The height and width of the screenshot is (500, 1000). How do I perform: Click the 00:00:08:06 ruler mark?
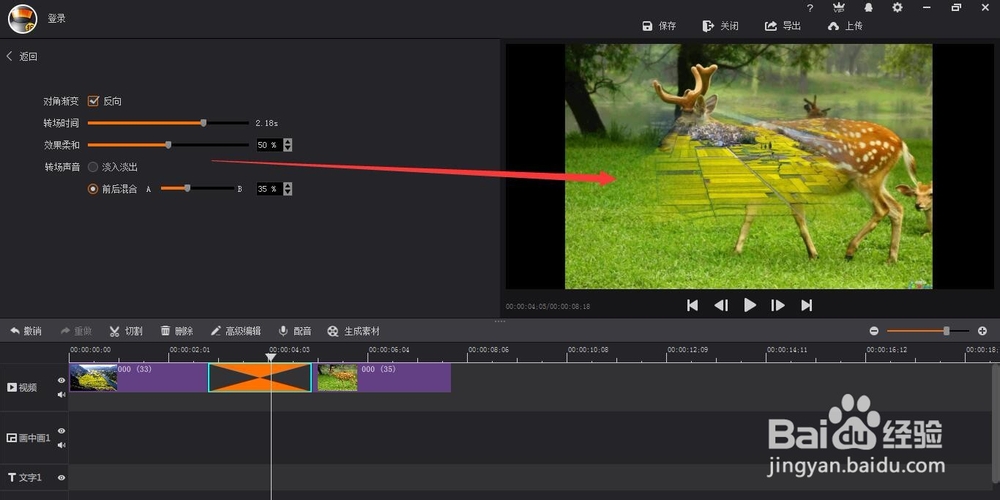click(489, 350)
